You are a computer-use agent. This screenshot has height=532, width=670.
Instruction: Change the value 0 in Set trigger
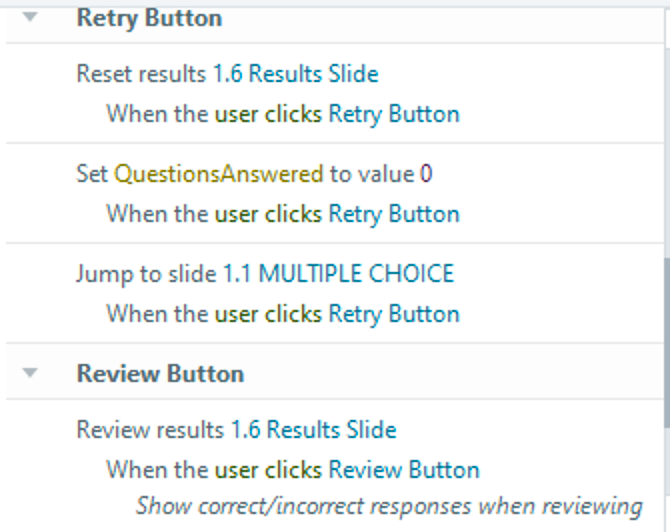click(426, 174)
